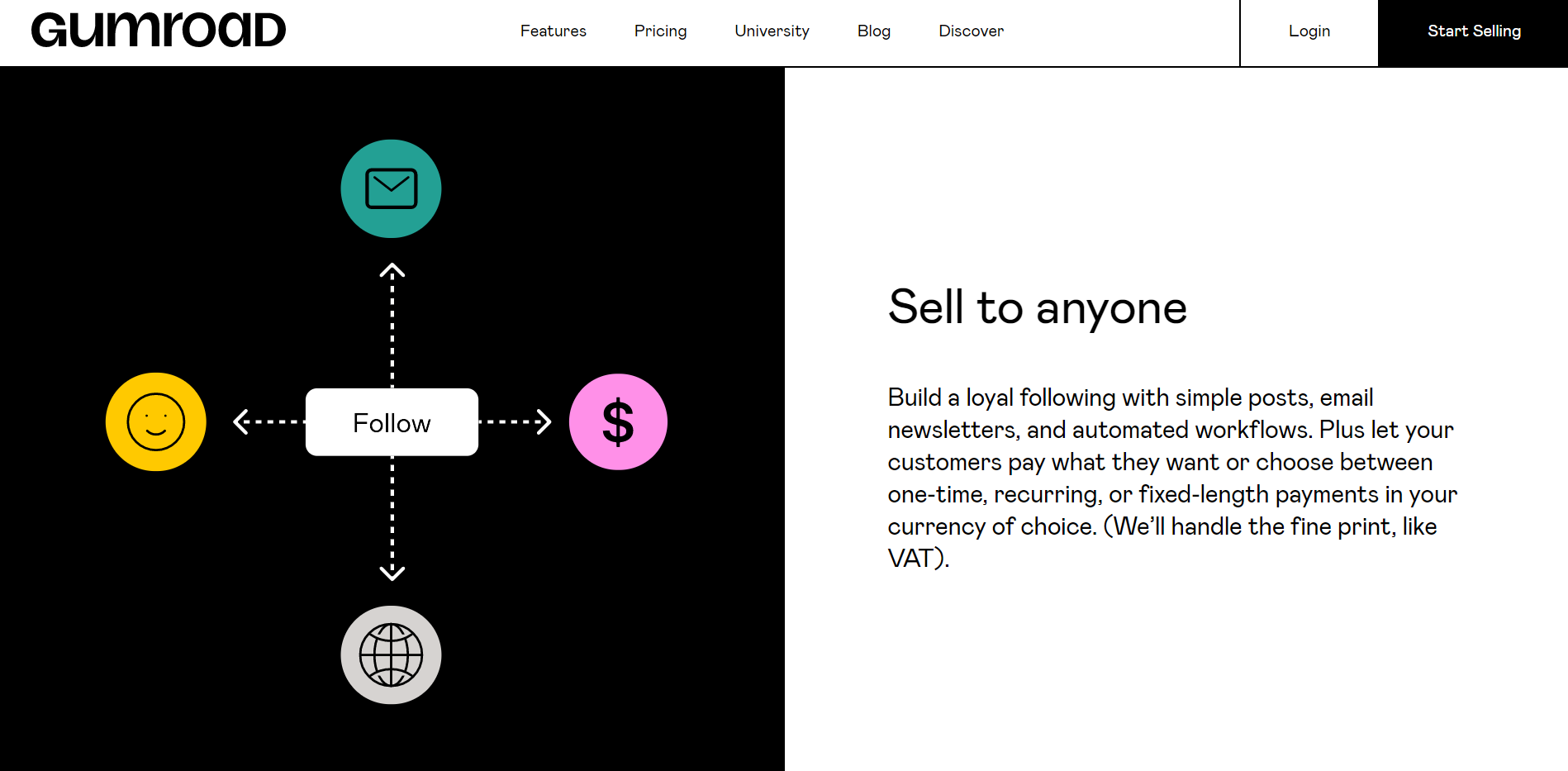Click the white Follow box
Image resolution: width=1568 pixels, height=771 pixels.
(x=392, y=421)
